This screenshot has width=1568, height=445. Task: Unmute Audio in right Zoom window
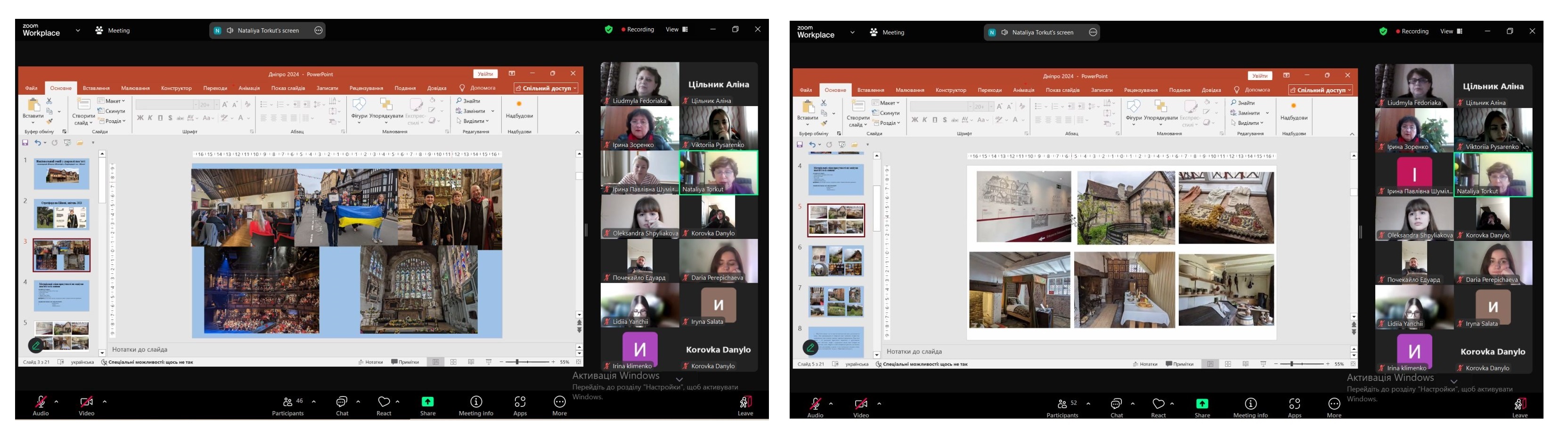815,404
